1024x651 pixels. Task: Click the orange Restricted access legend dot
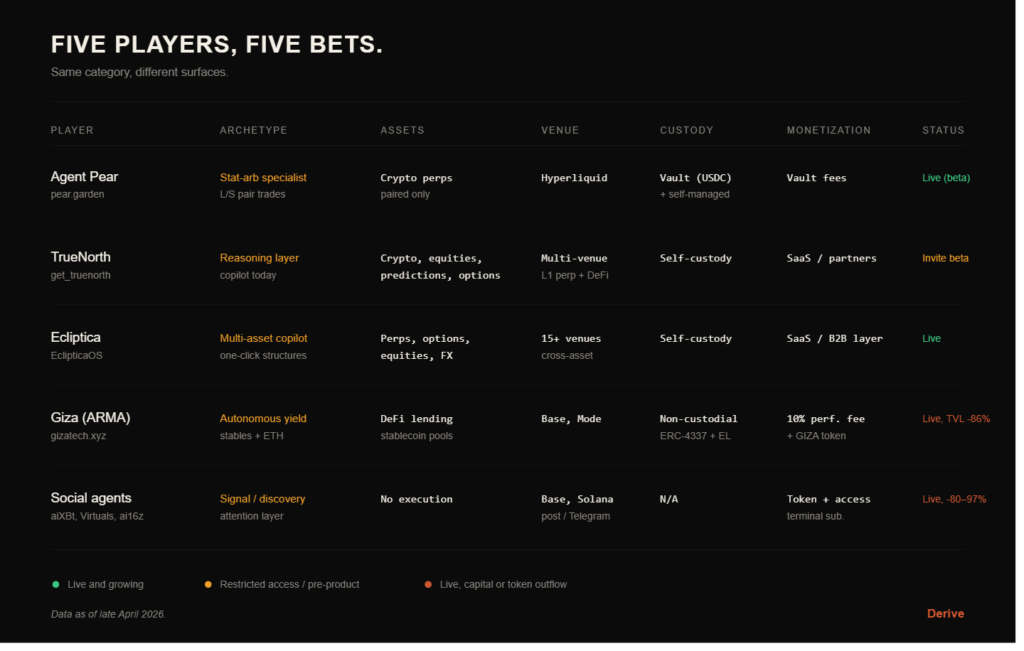pyautogui.click(x=208, y=584)
